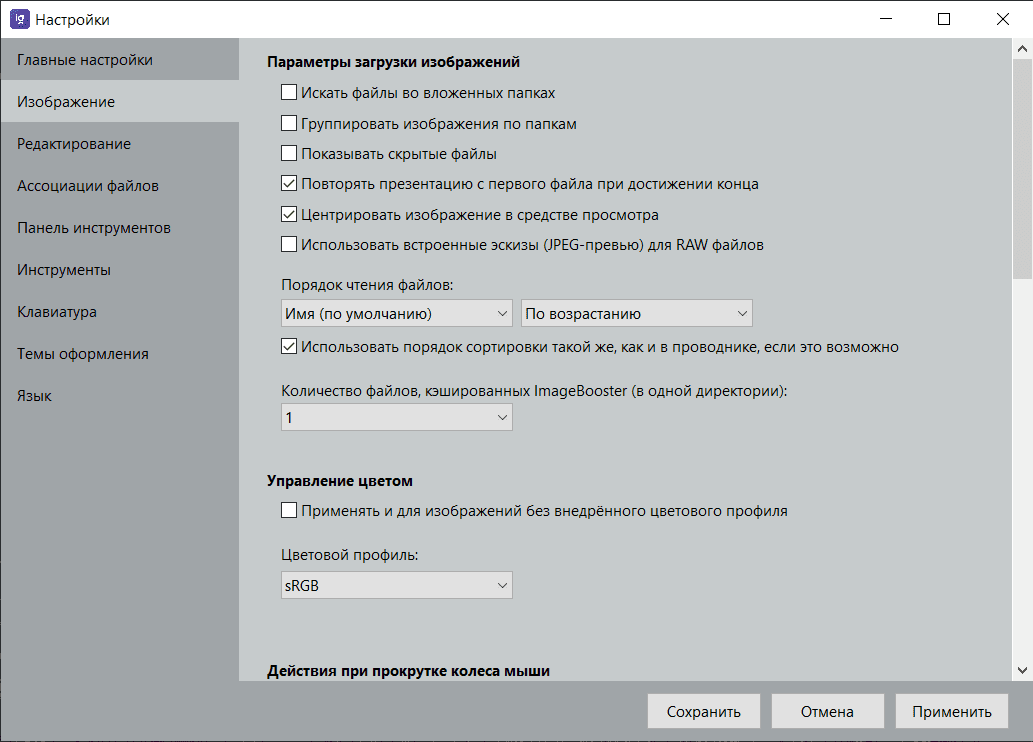Open the Имя (по умолчанию) sort dropdown

[397, 314]
